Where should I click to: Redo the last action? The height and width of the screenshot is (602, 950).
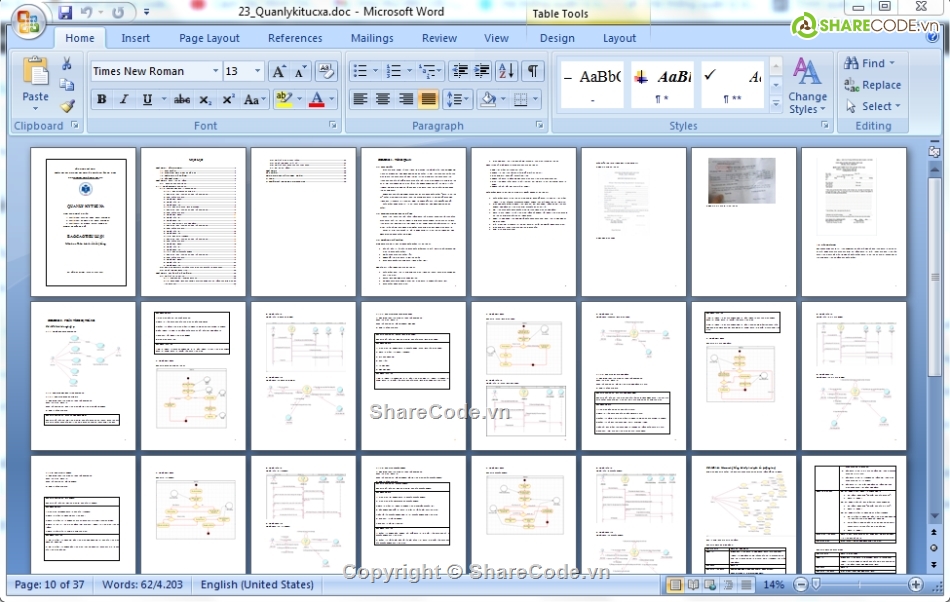[x=119, y=12]
